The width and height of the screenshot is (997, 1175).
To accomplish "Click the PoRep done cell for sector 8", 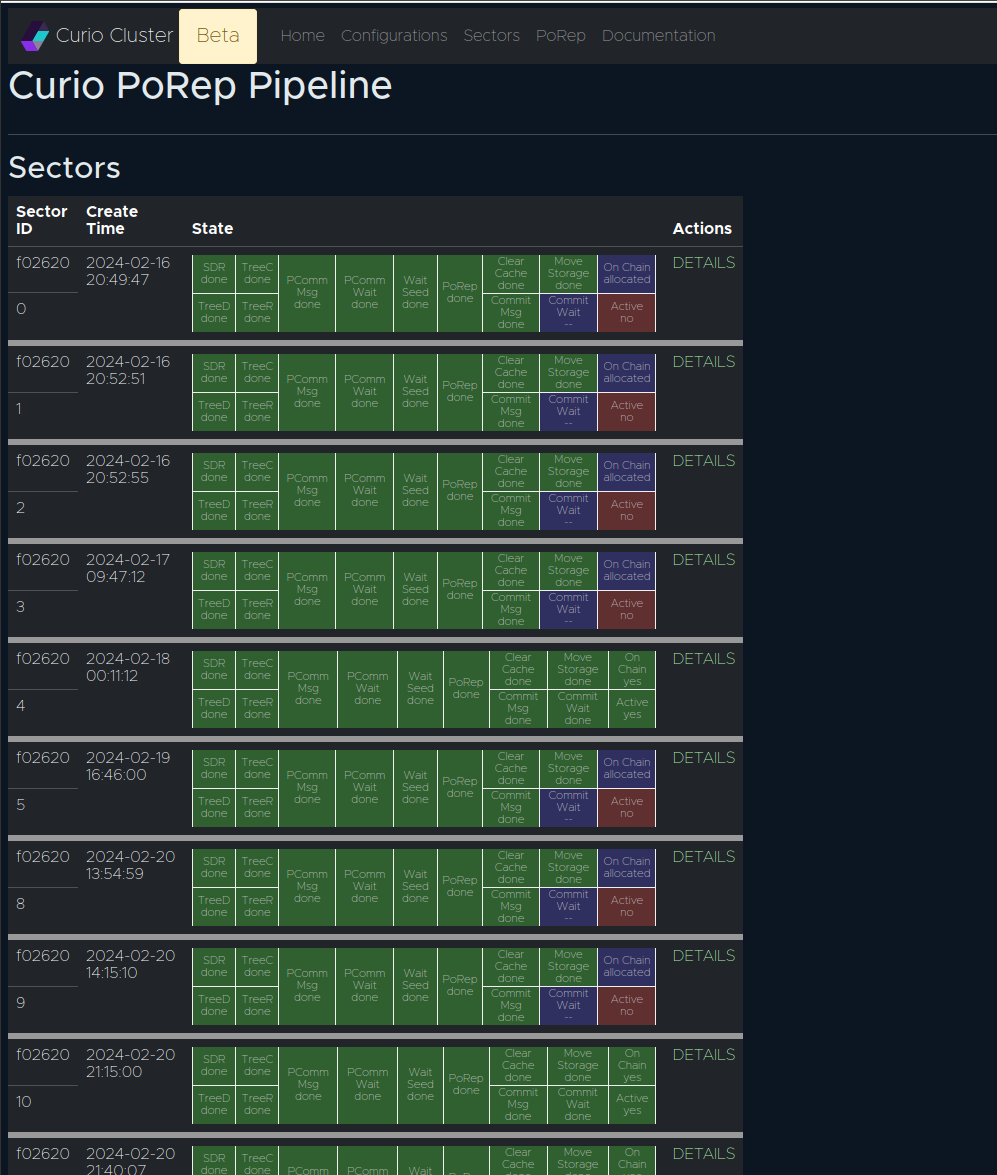I will coord(460,886).
